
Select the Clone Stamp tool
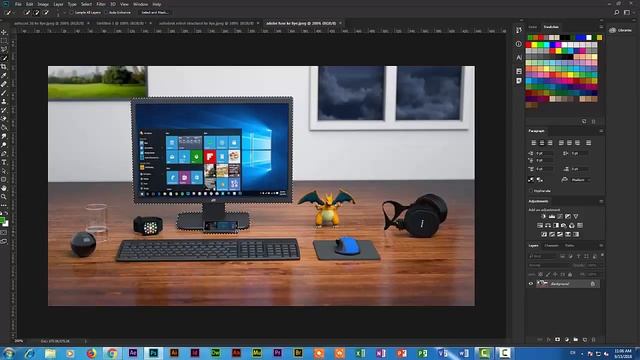(4, 102)
